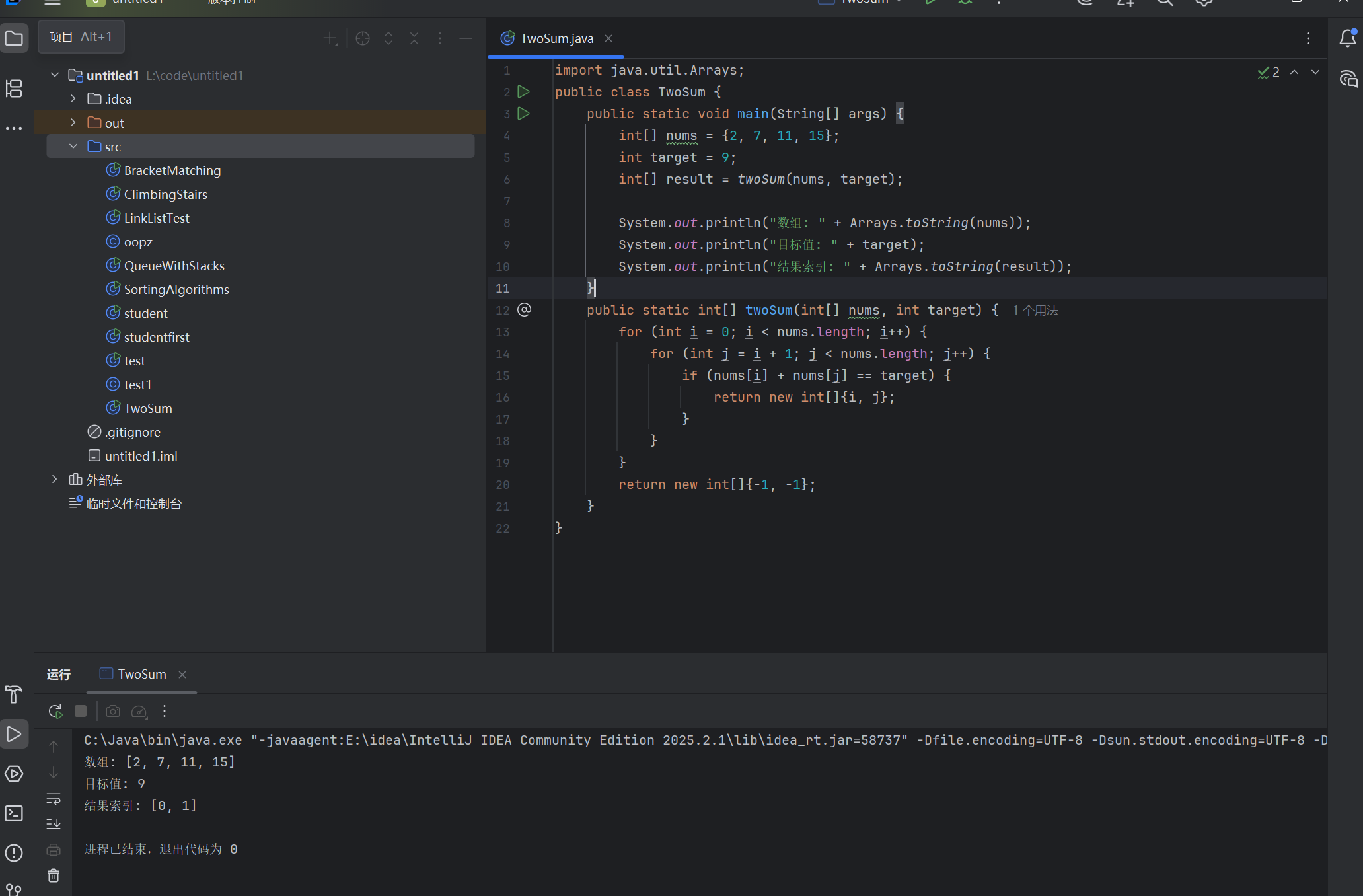Click the print icon in Run console
The image size is (1363, 896).
pos(54,850)
